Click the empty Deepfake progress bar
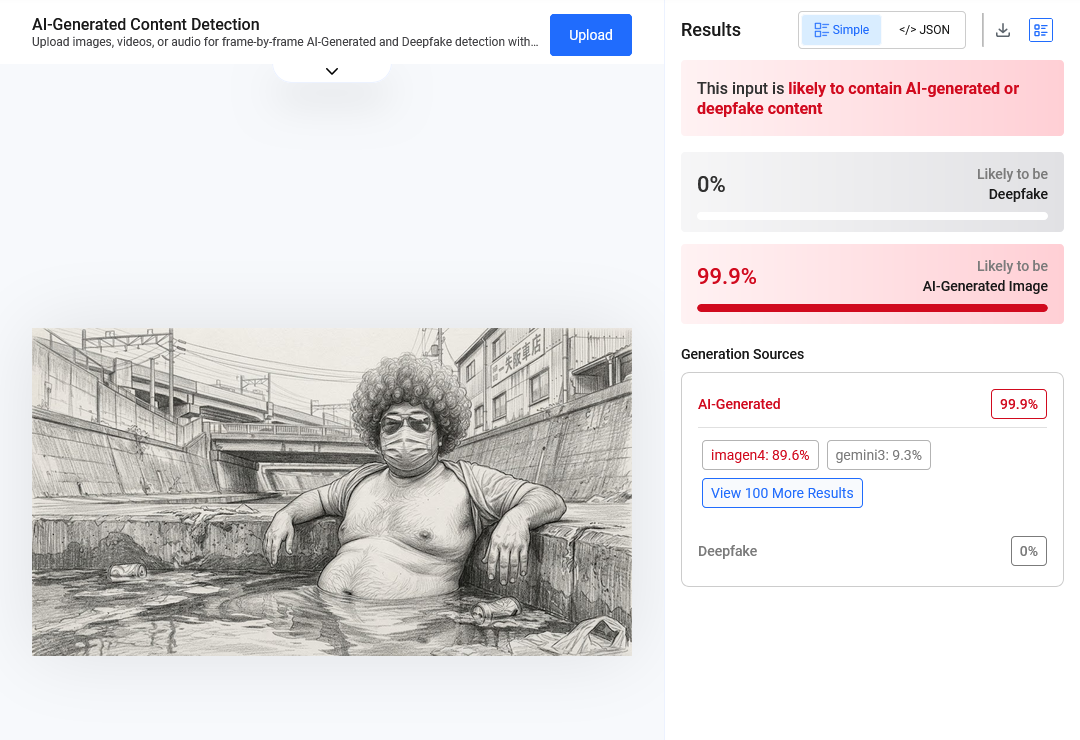 [872, 216]
